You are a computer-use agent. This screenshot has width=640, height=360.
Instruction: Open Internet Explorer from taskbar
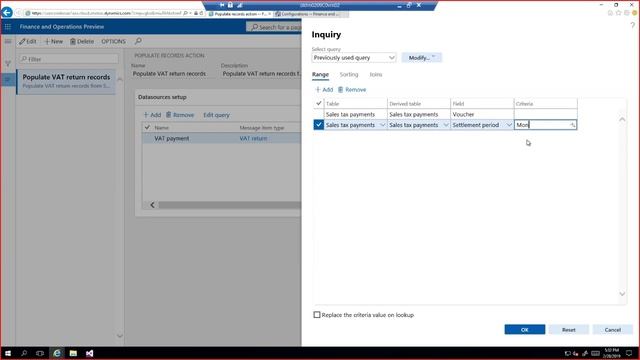(57, 353)
